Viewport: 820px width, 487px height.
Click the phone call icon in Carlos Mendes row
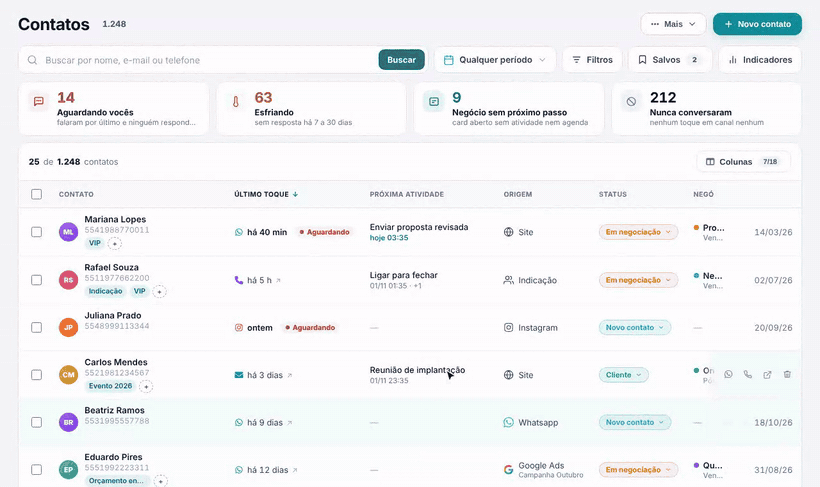click(748, 375)
